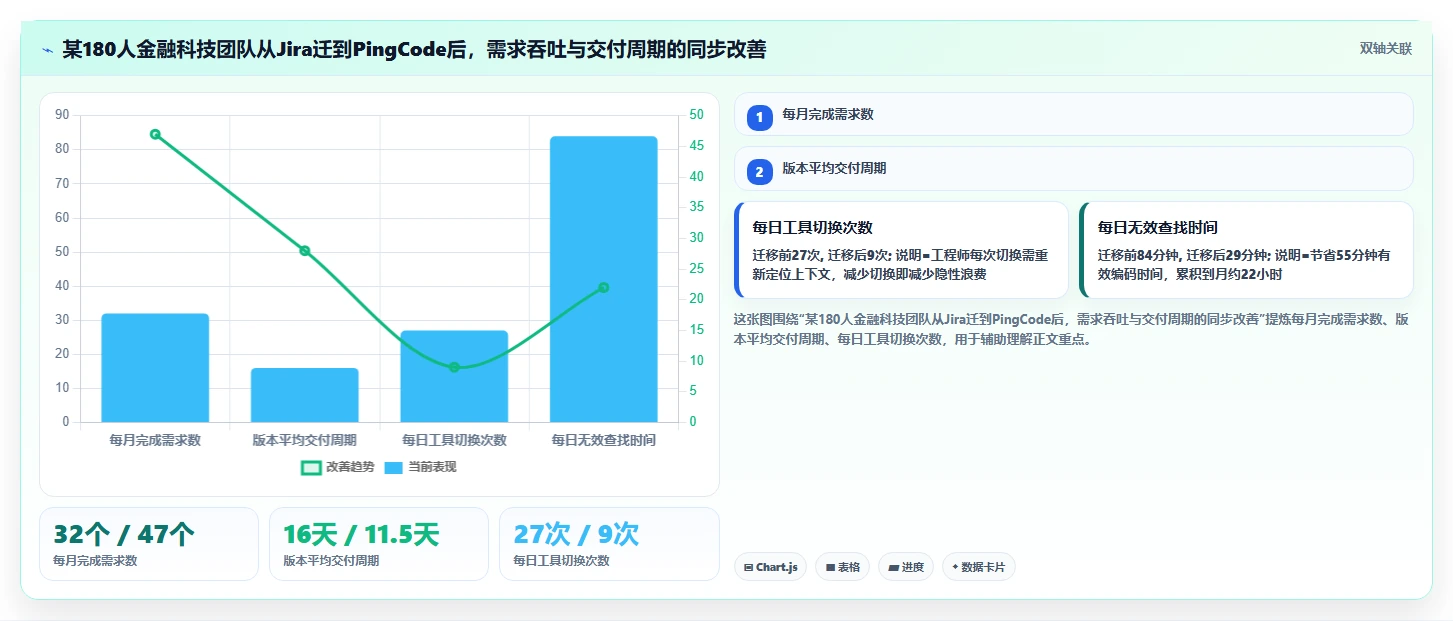Viewport: 1453px width, 621px height.
Task: Click text 迁移前84分钟, 迁移后29分钟 description
Action: (1244, 264)
